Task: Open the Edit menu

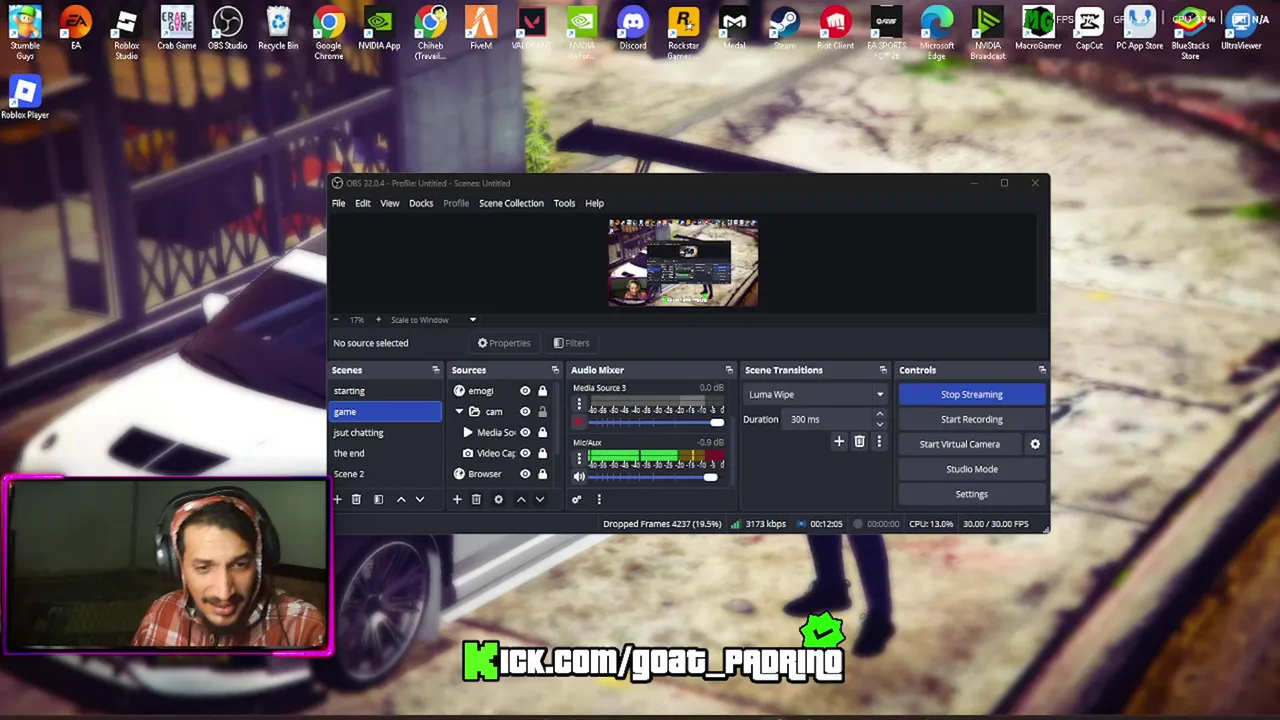Action: tap(362, 203)
